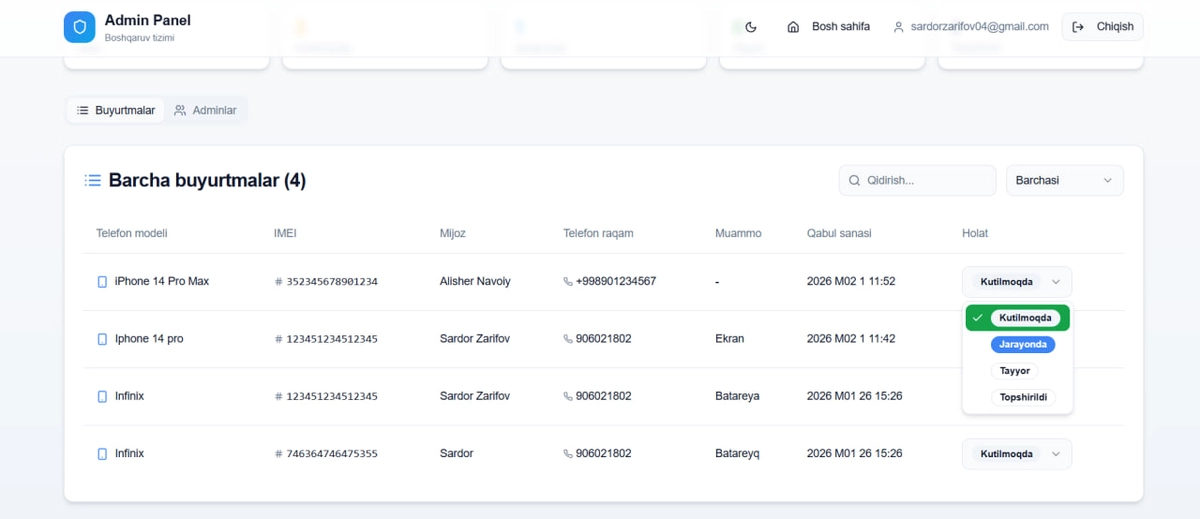Click iPhone 14 Pro Max model name

tap(162, 282)
